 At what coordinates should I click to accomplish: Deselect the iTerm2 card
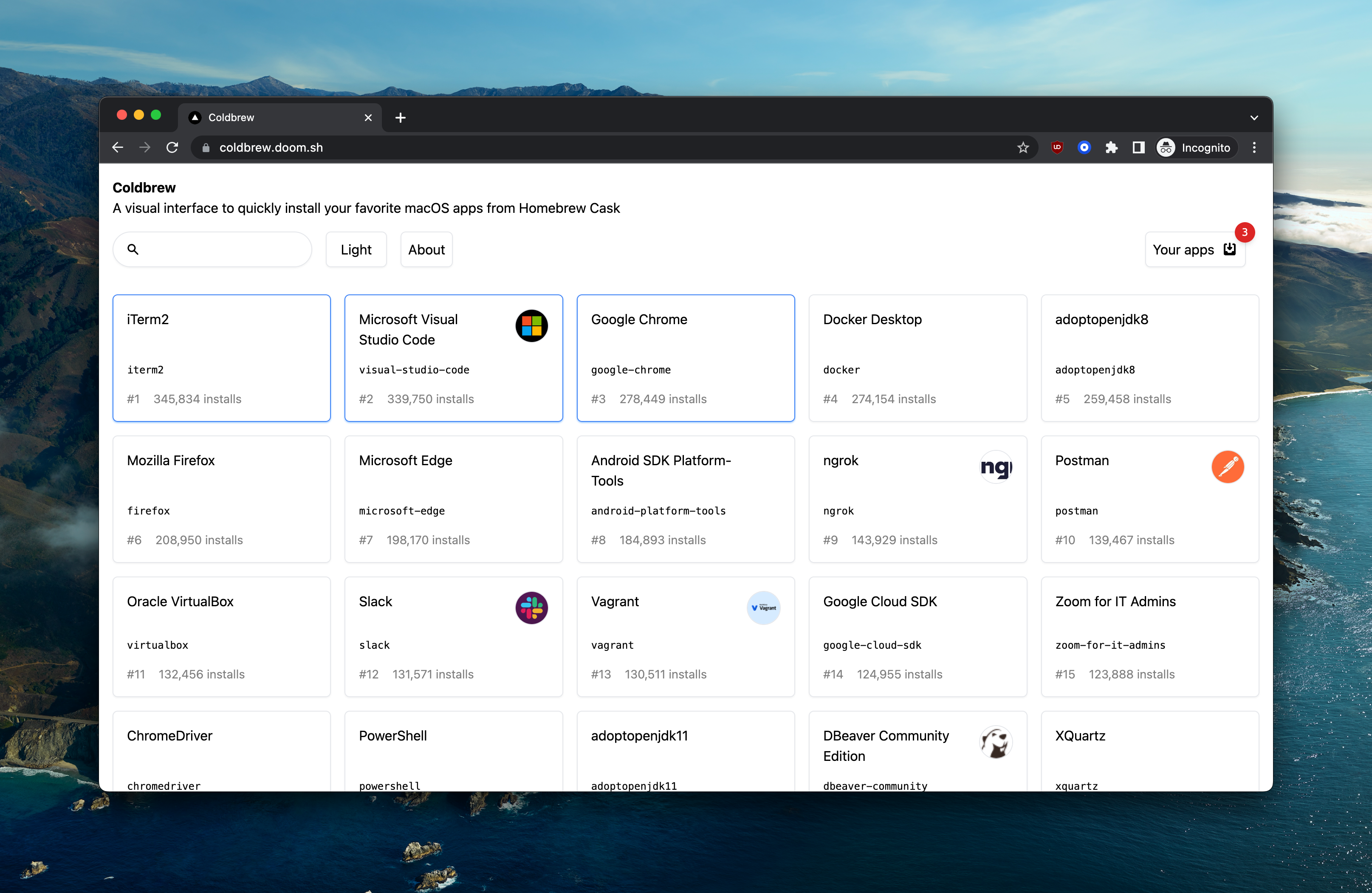tap(221, 358)
